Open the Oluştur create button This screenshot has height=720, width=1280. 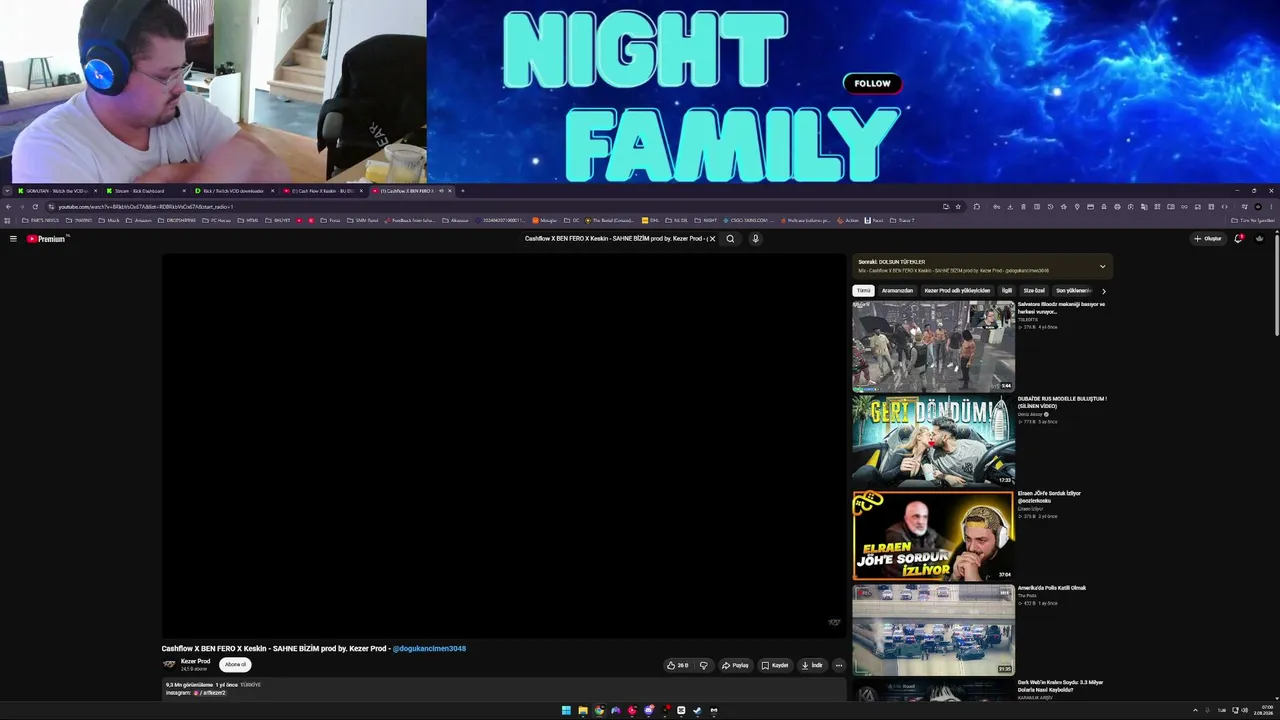click(1208, 239)
